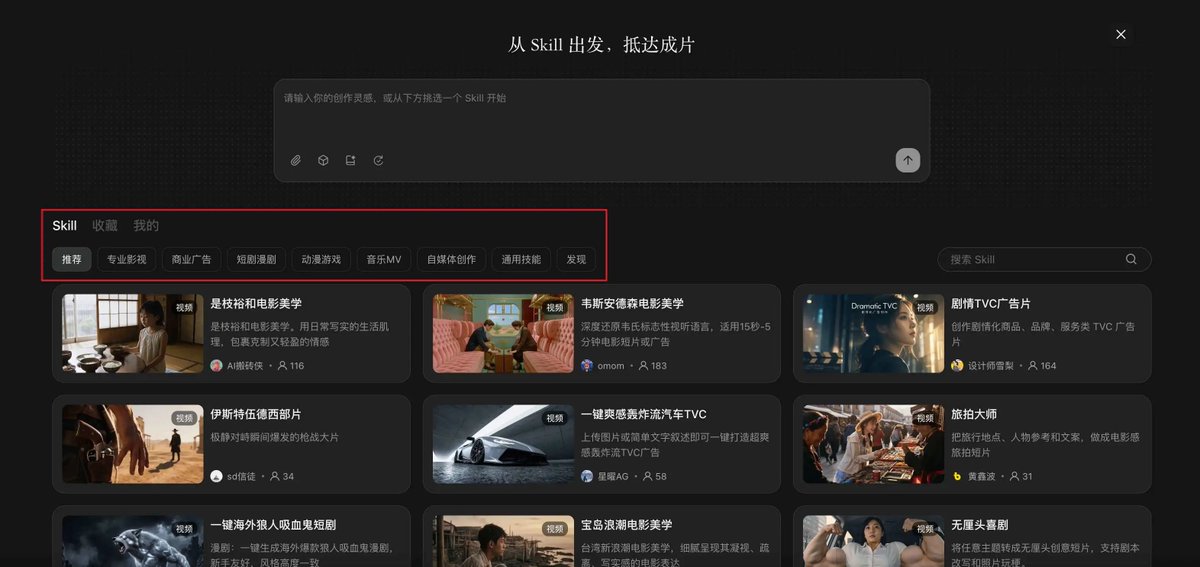Click the paperclip attachment icon

296,160
